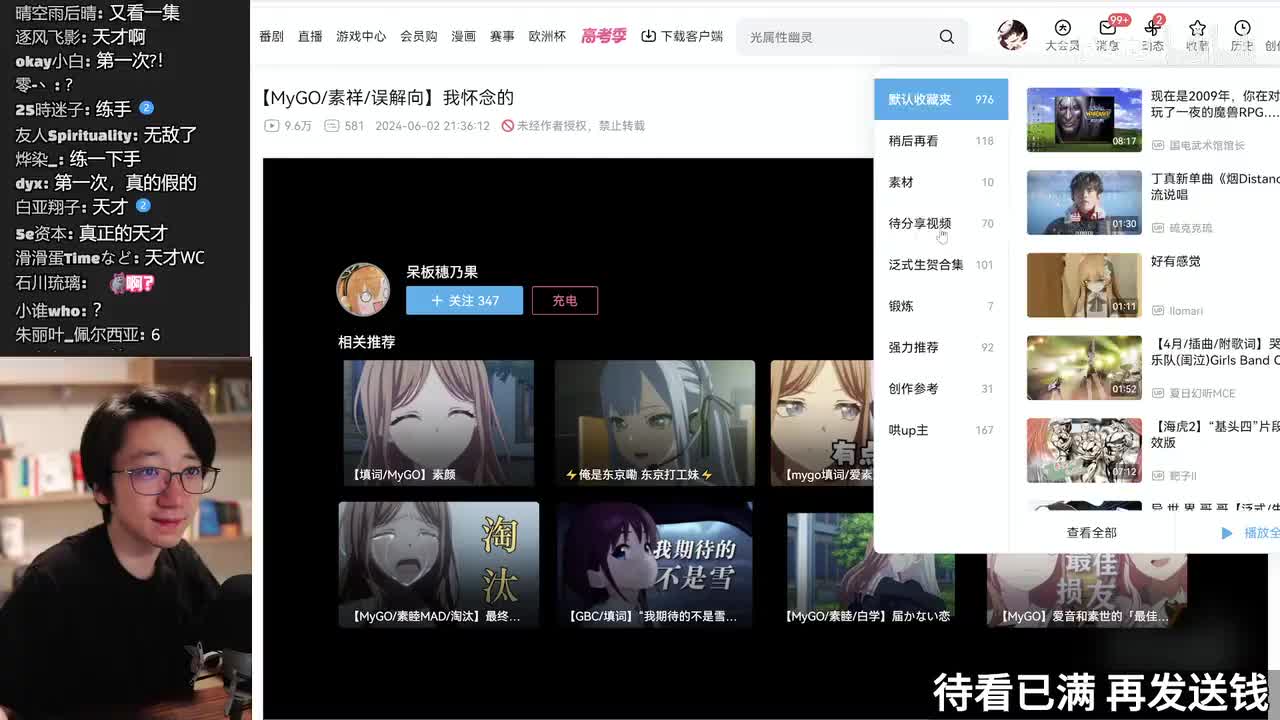Open recommended video 【填词/MyGO】素颜
Image resolution: width=1280 pixels, height=720 pixels.
(x=438, y=423)
